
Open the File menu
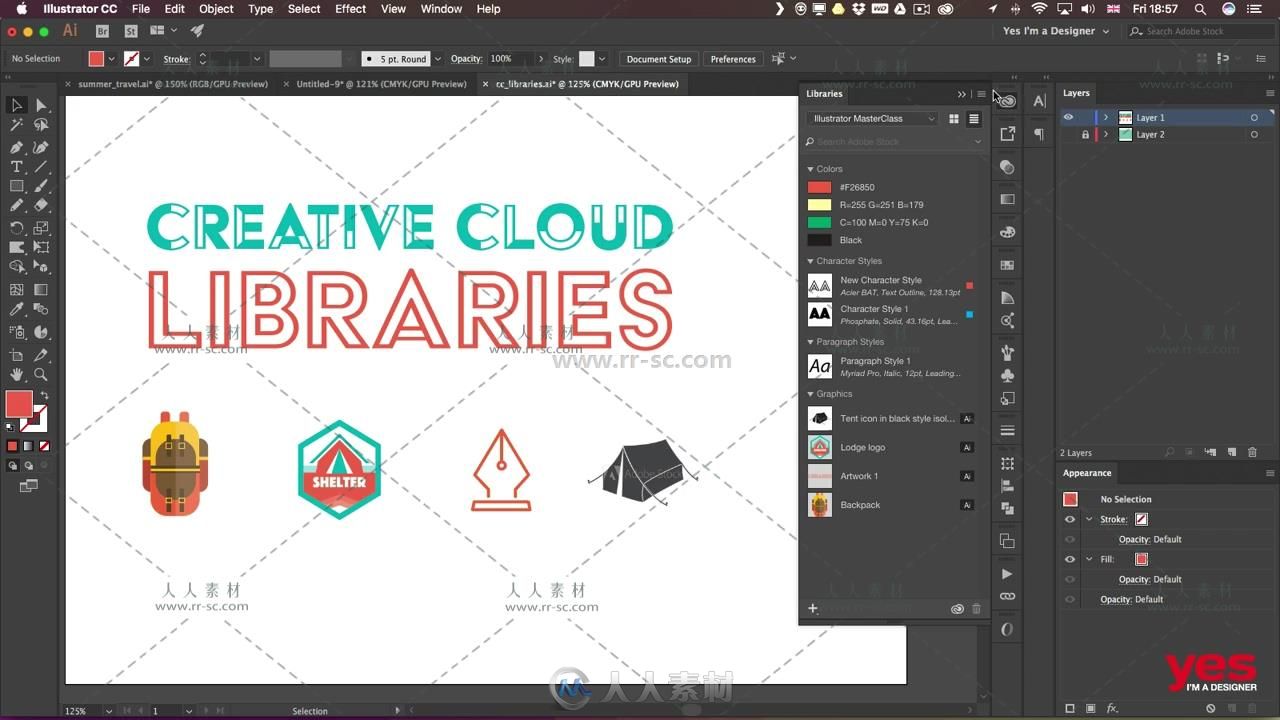(141, 9)
